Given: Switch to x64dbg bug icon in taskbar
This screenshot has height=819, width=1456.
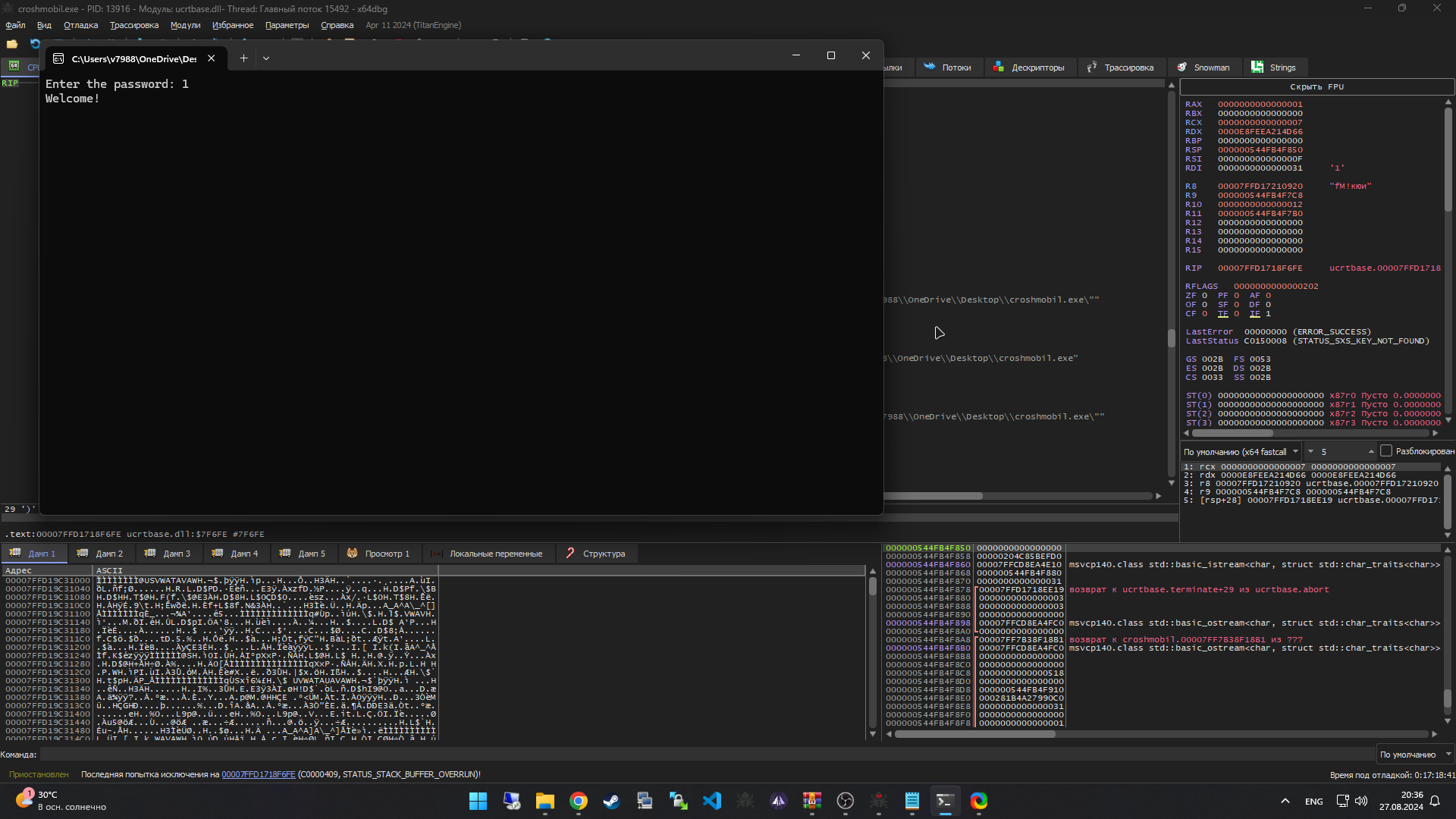Looking at the screenshot, I should pyautogui.click(x=878, y=801).
